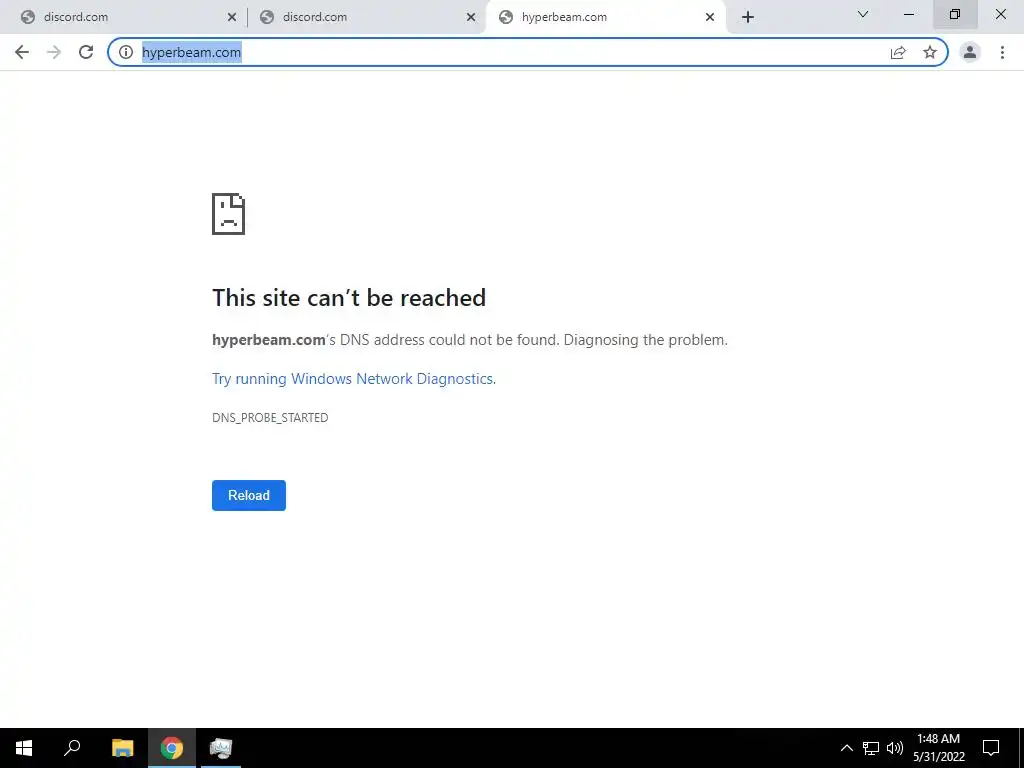Screen dimensions: 1024x768
Task: Open Try running Windows Network Diagnostics link
Action: point(354,379)
